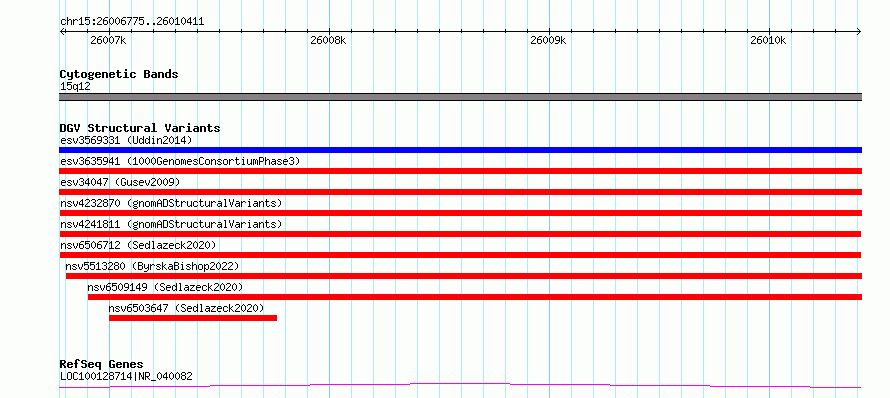
Task: Click the nsv5513280 red variant bar
Action: 464,276
